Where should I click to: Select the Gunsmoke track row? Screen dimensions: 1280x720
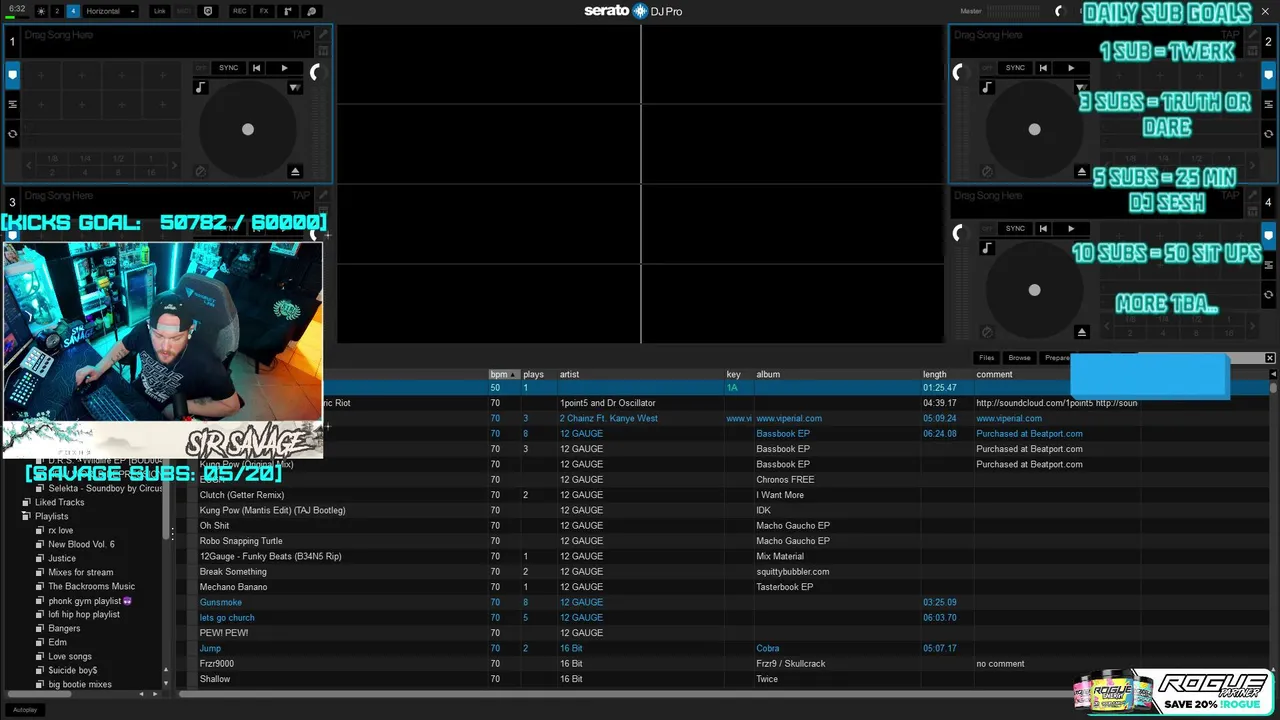726,602
